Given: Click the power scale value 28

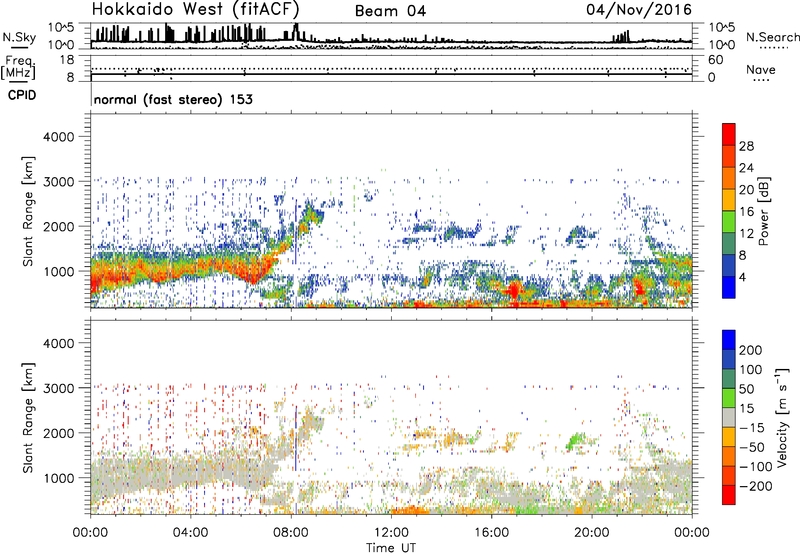Looking at the screenshot, I should tap(746, 146).
